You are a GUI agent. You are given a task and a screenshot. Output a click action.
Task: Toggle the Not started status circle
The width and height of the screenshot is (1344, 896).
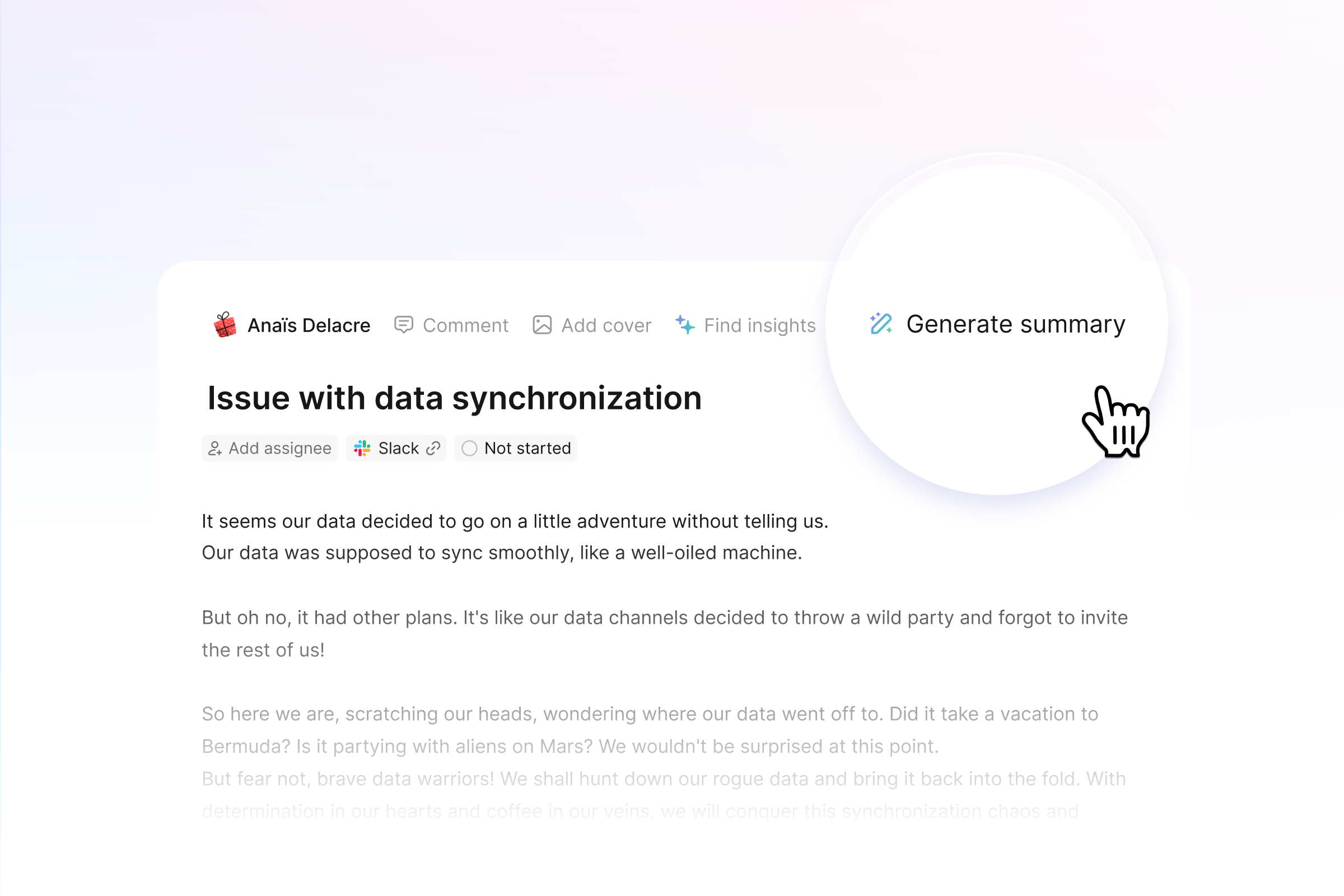[x=469, y=449]
